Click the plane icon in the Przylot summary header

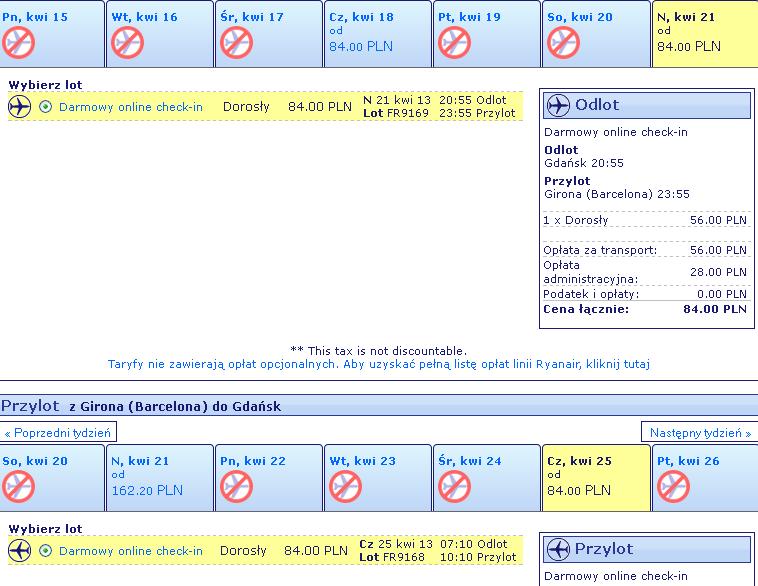pyautogui.click(x=558, y=549)
